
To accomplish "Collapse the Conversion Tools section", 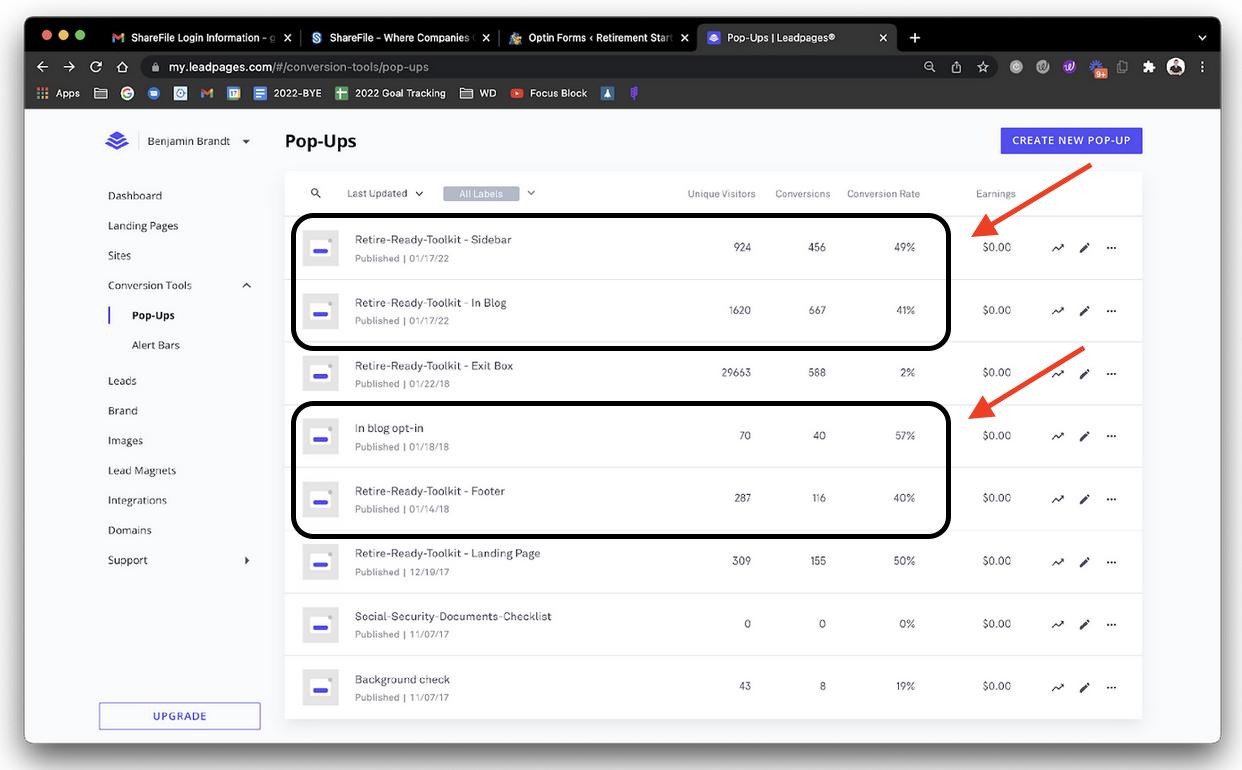I will 247,286.
